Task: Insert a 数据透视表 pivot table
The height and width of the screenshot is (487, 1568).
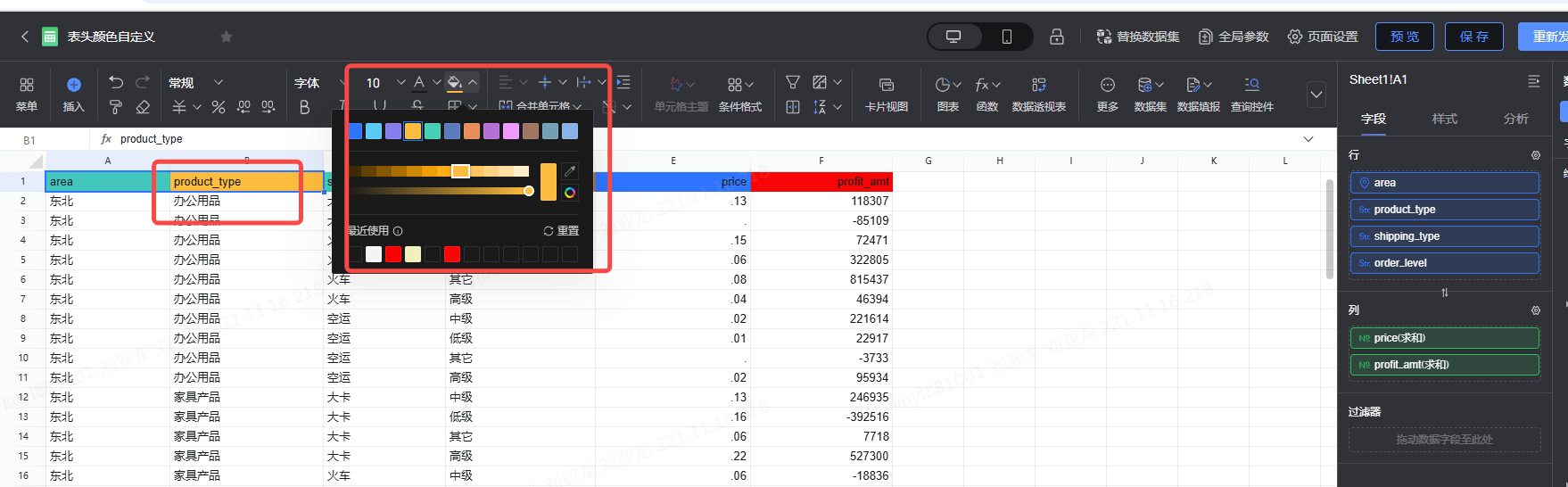Action: [1038, 95]
